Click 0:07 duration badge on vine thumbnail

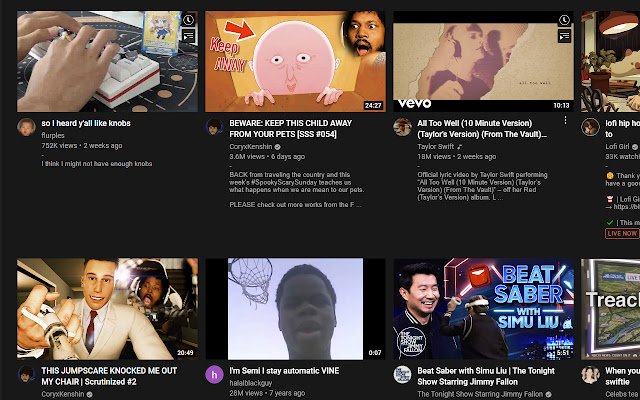coord(375,353)
